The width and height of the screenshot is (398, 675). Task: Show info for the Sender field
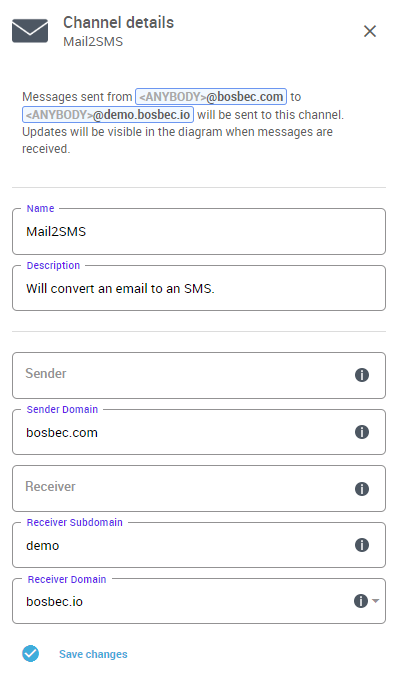point(361,375)
